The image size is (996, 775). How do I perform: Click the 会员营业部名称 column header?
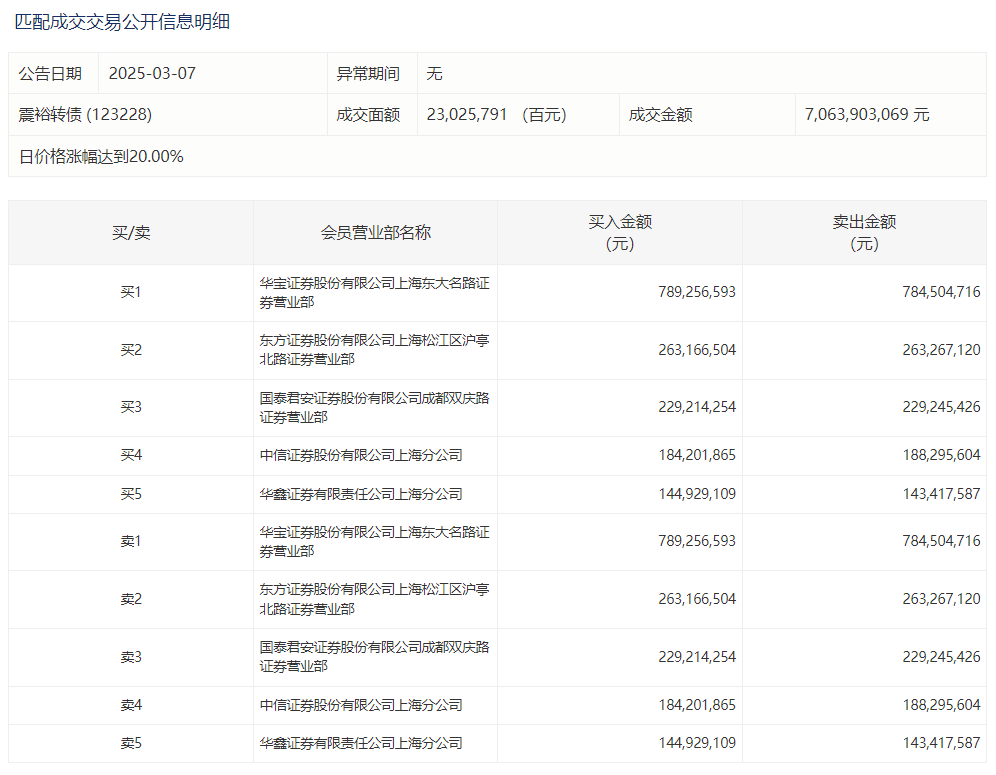pyautogui.click(x=375, y=233)
